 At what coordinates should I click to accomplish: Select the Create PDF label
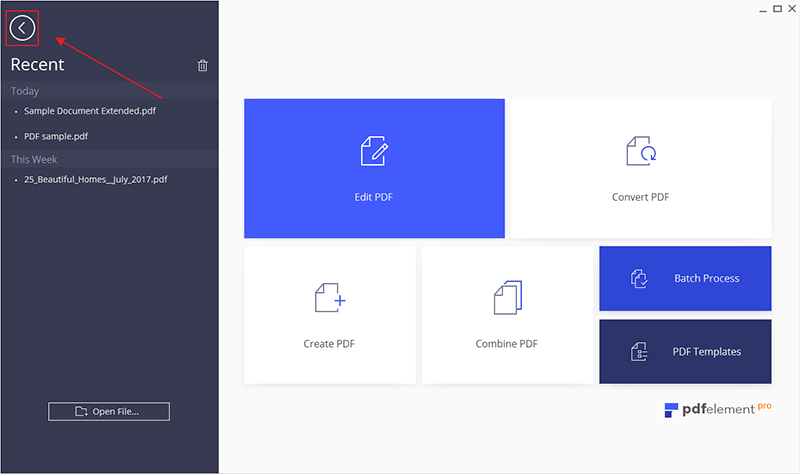coord(329,344)
